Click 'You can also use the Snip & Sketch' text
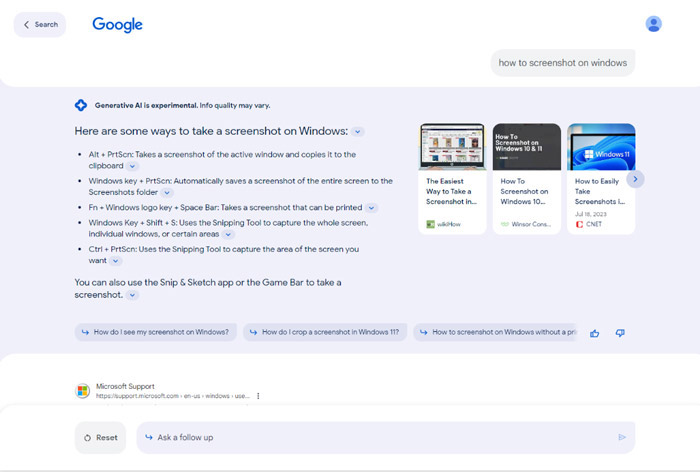The image size is (700, 472). (x=208, y=288)
